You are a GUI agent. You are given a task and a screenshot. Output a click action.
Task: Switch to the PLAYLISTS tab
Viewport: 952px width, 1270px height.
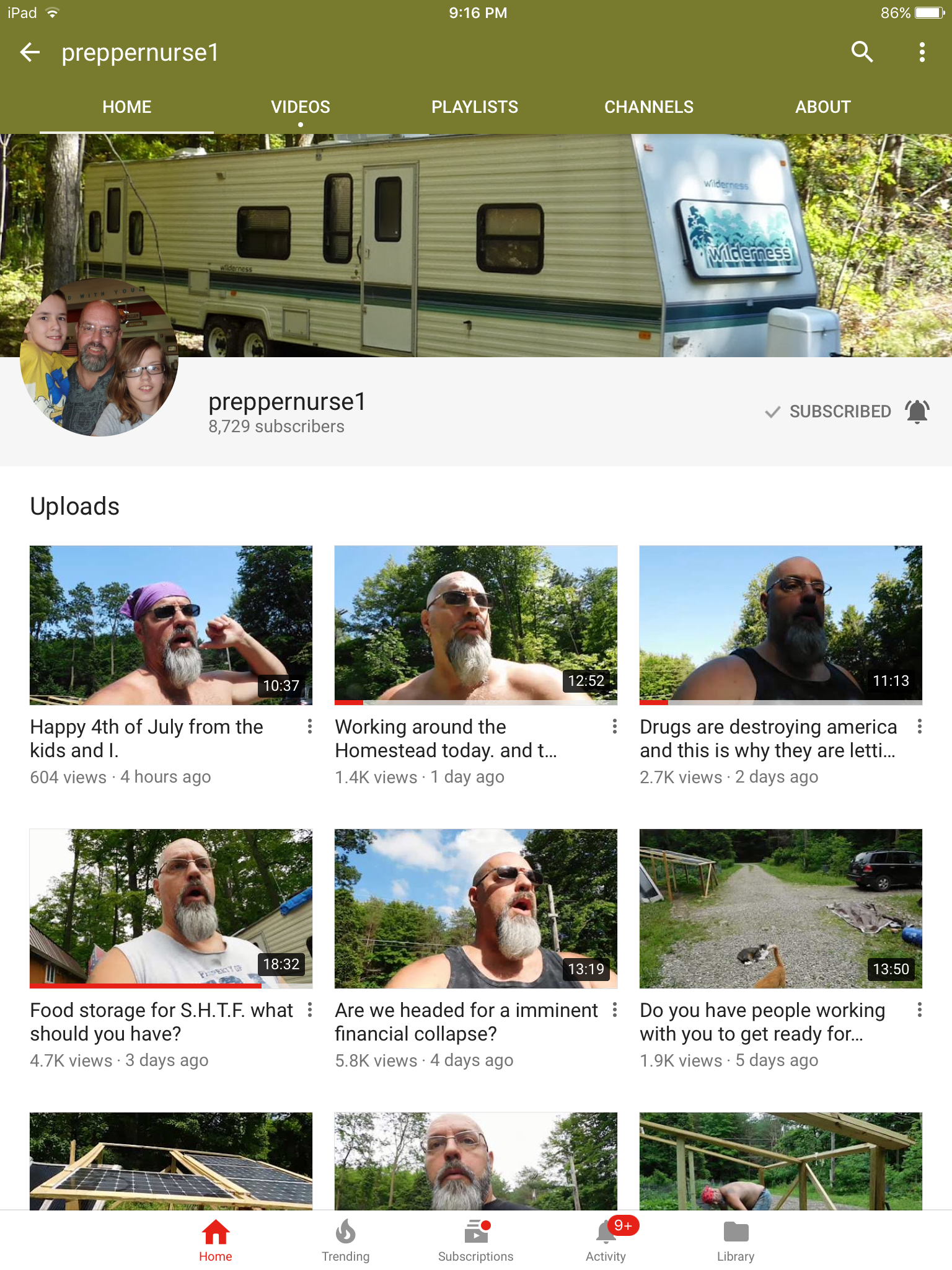click(475, 107)
